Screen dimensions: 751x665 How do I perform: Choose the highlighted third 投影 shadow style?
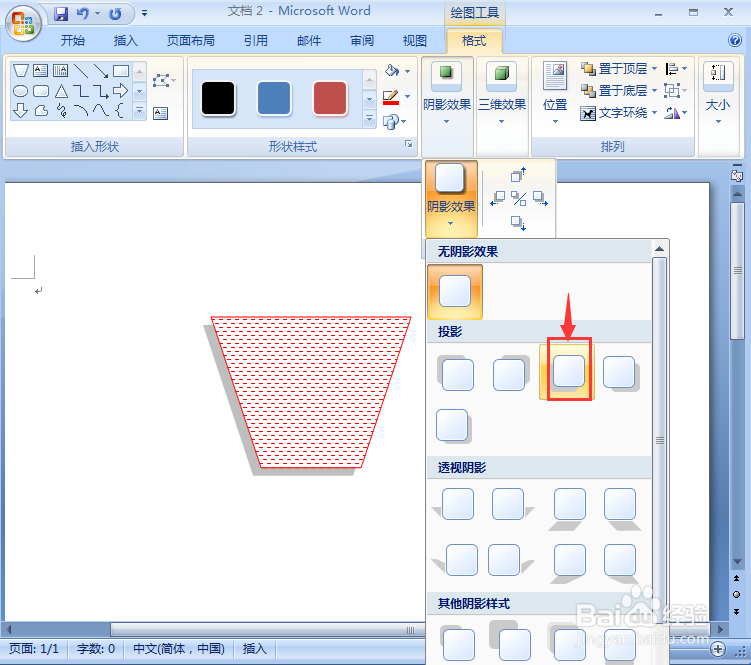pos(568,371)
